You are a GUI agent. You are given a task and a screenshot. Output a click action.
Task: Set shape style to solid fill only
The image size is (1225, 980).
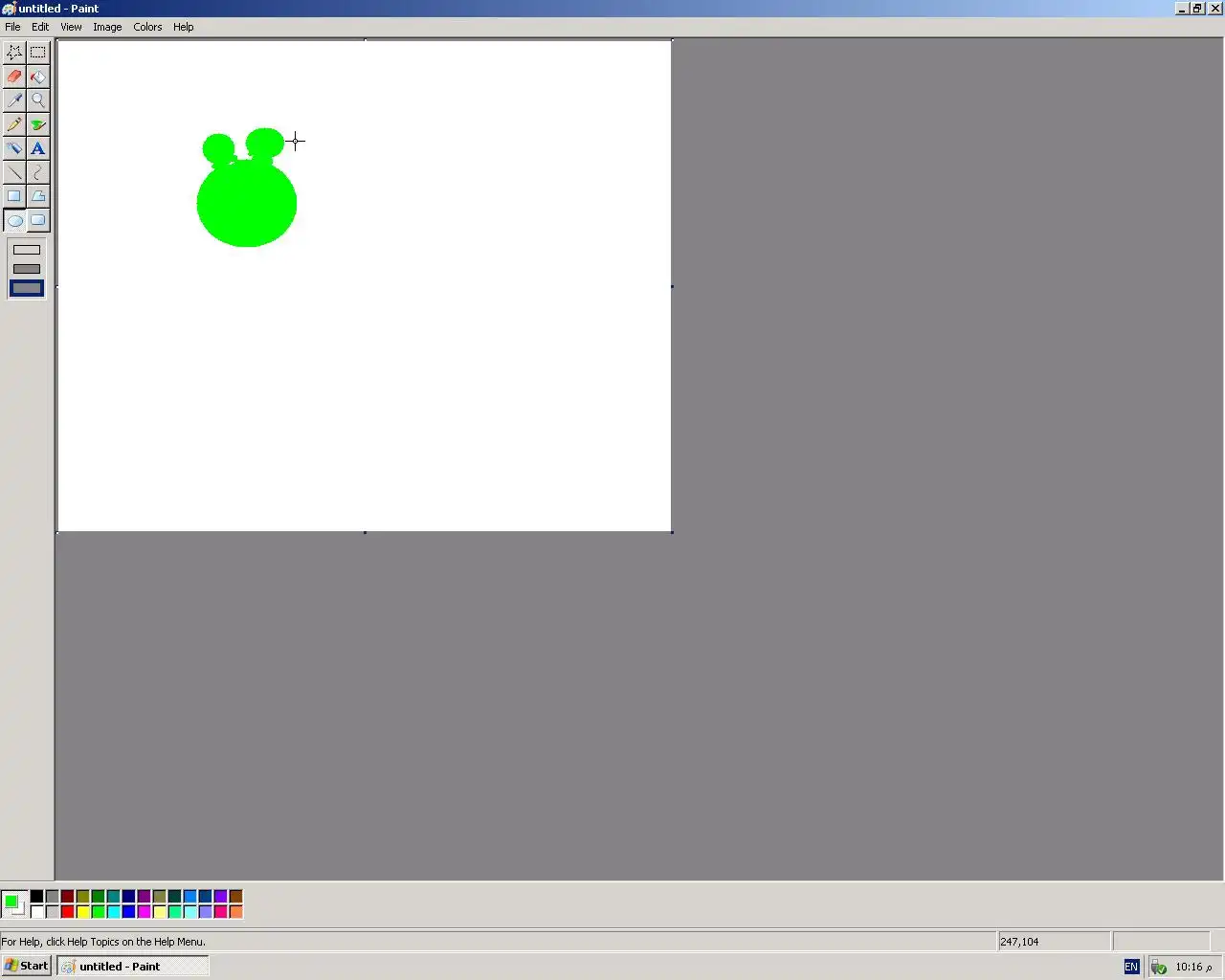27,288
